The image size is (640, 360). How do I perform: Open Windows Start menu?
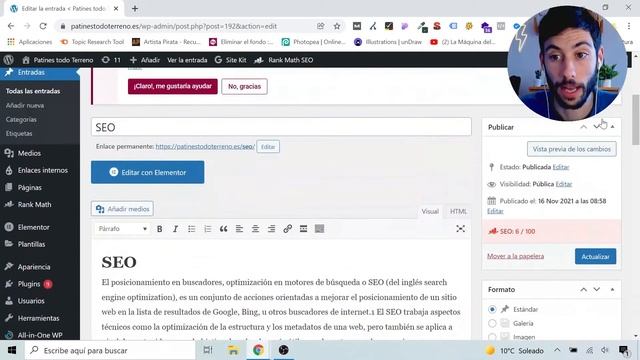tap(12, 350)
